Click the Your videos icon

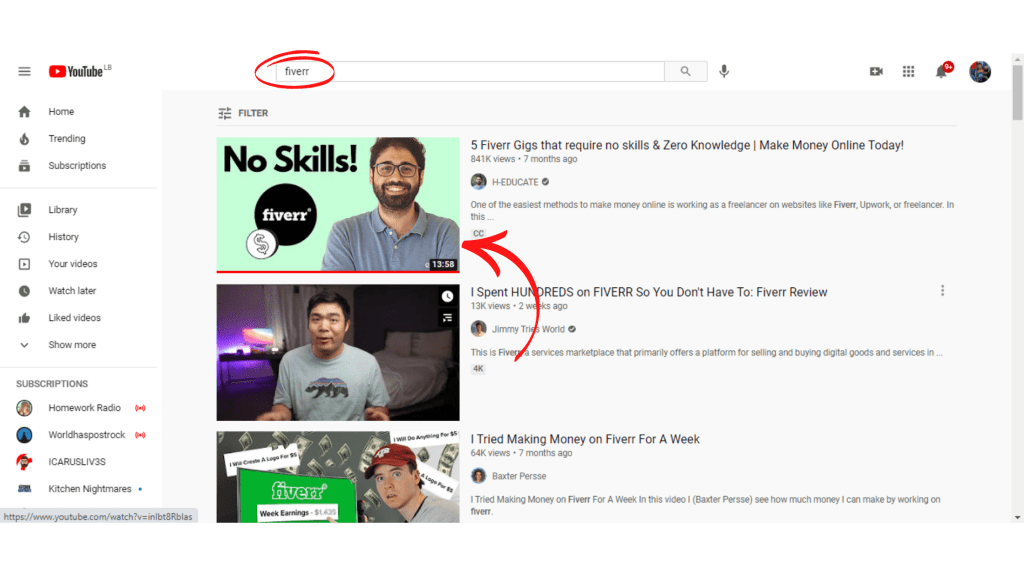click(x=24, y=264)
